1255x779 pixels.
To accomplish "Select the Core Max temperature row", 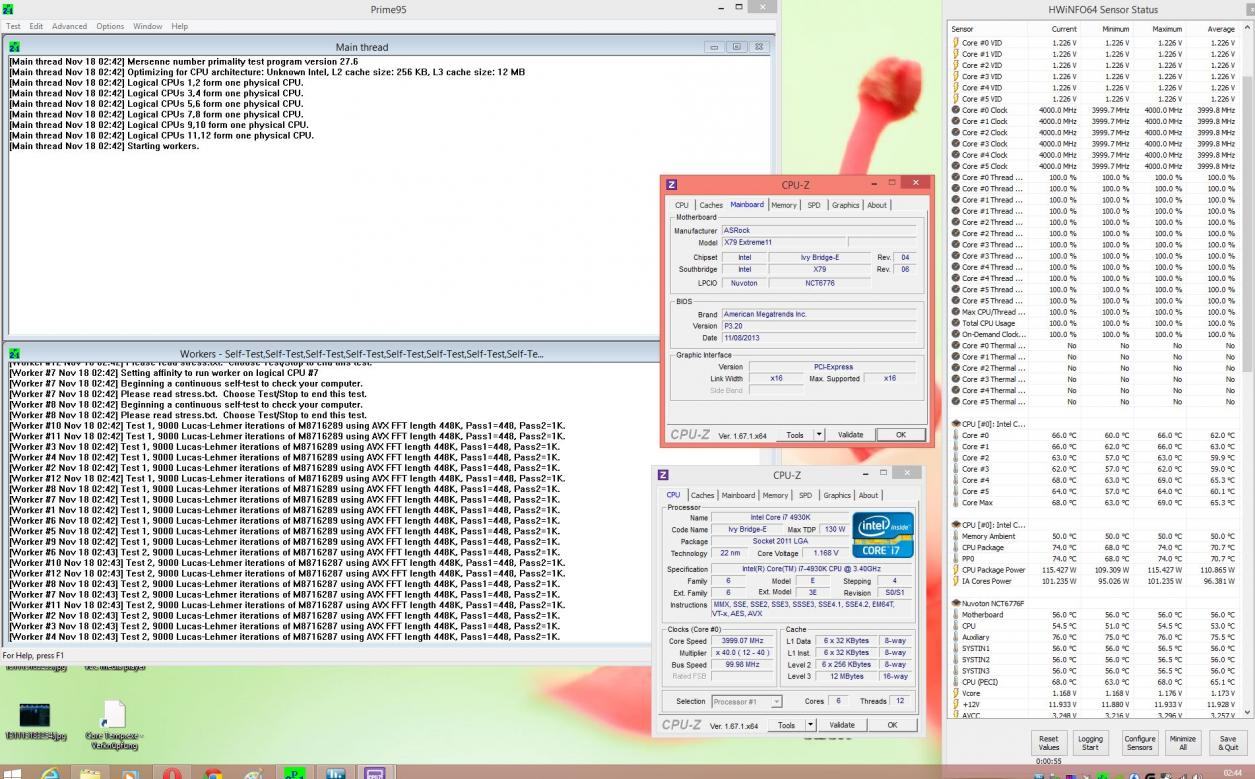I will click(x=1095, y=503).
